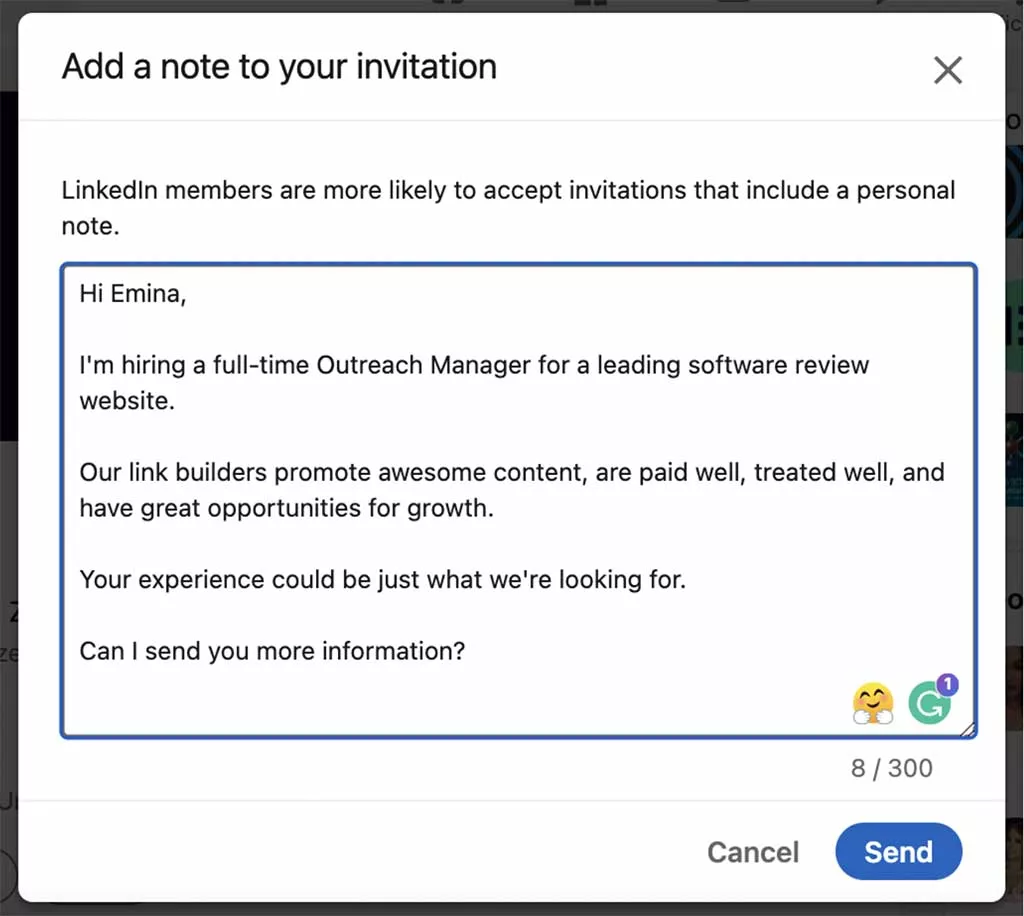This screenshot has width=1024, height=916.
Task: Click the notification count on the Grammarly icon
Action: (x=946, y=685)
